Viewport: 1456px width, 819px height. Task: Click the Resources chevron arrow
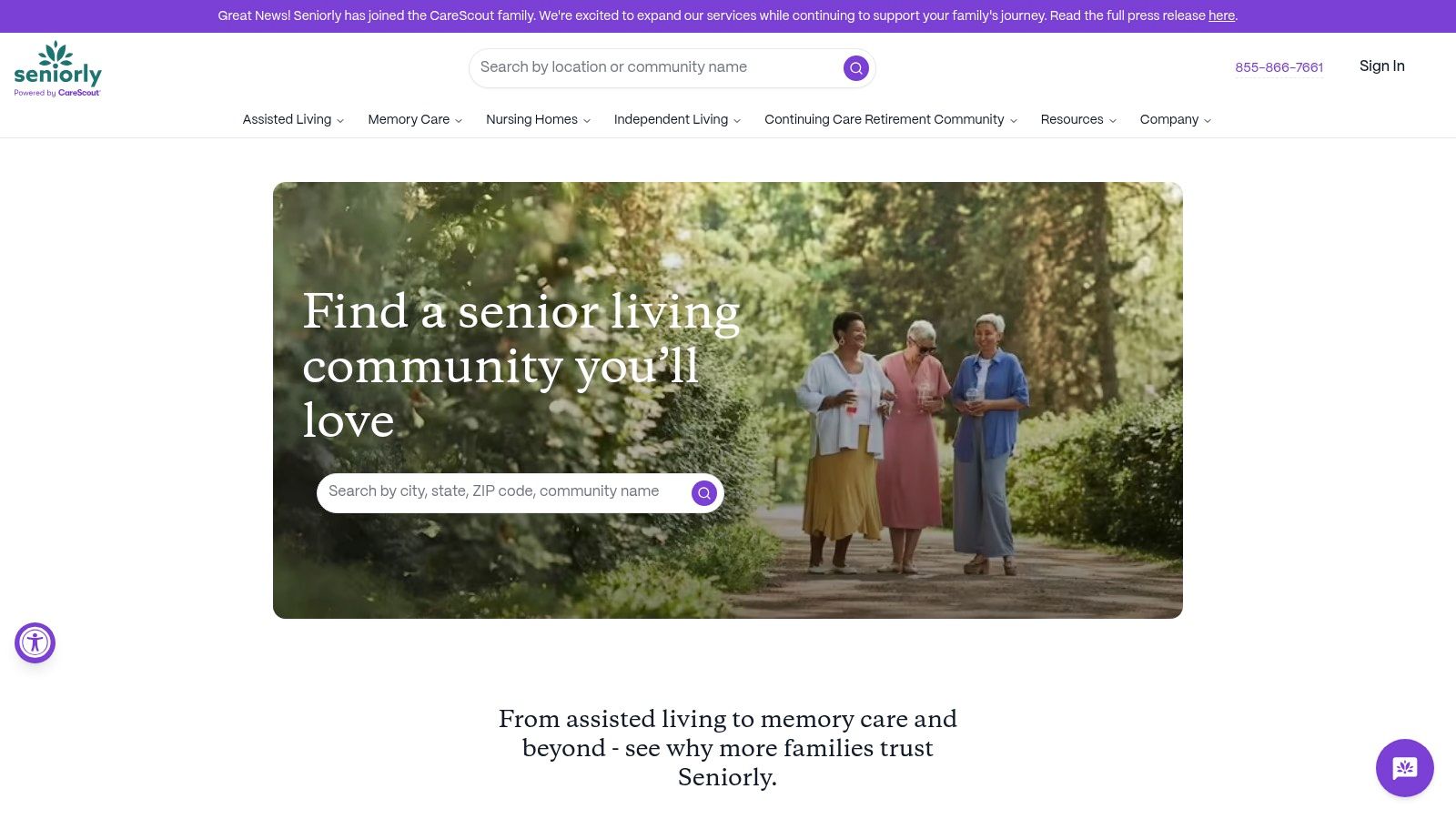pyautogui.click(x=1112, y=120)
